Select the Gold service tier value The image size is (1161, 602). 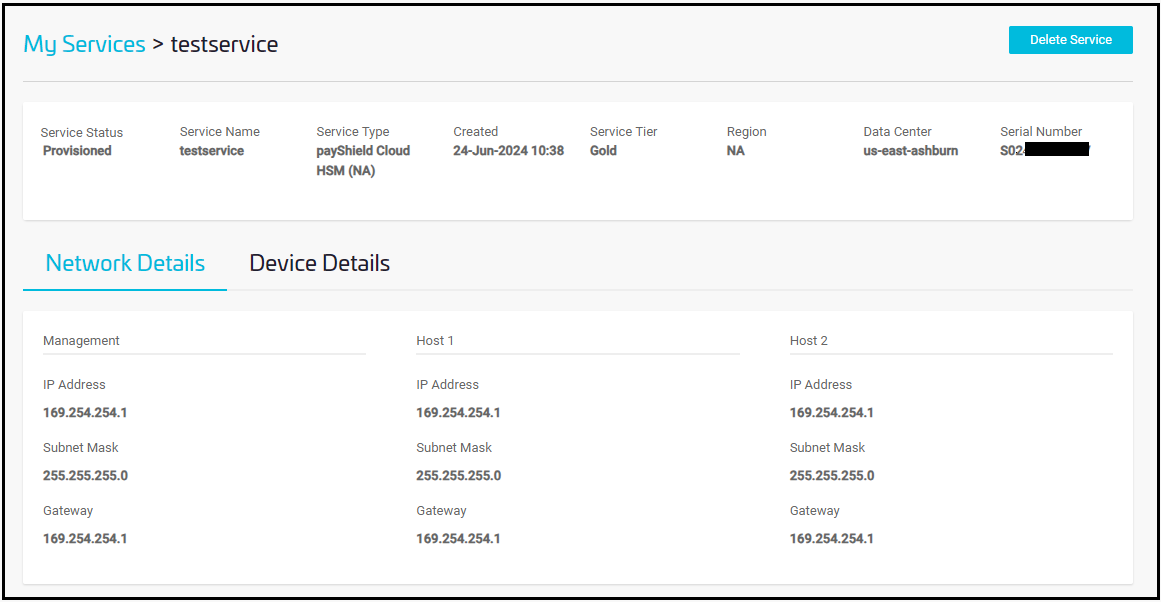tap(603, 151)
